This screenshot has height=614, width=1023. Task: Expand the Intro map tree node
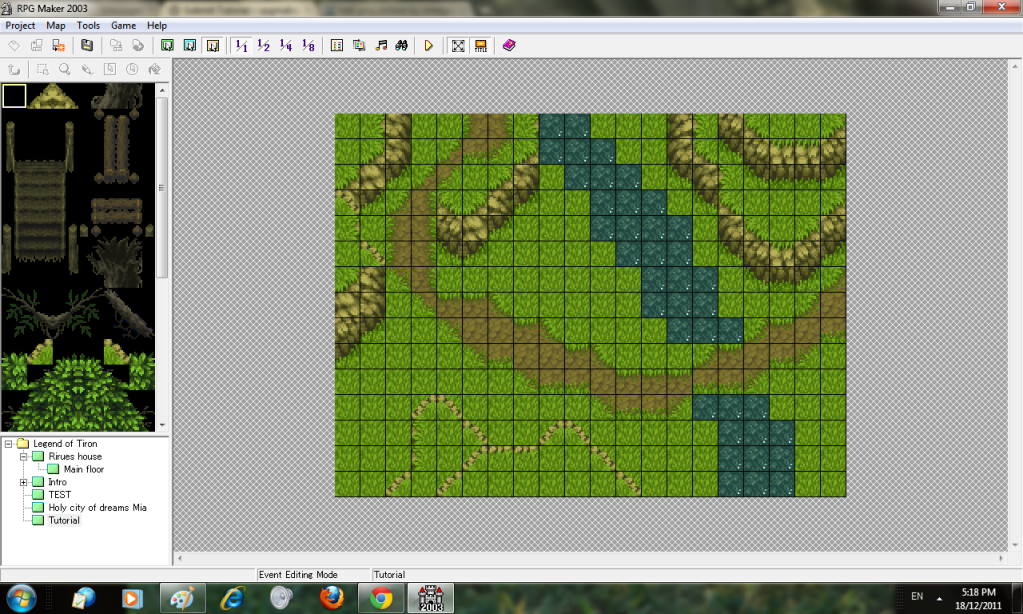click(23, 482)
